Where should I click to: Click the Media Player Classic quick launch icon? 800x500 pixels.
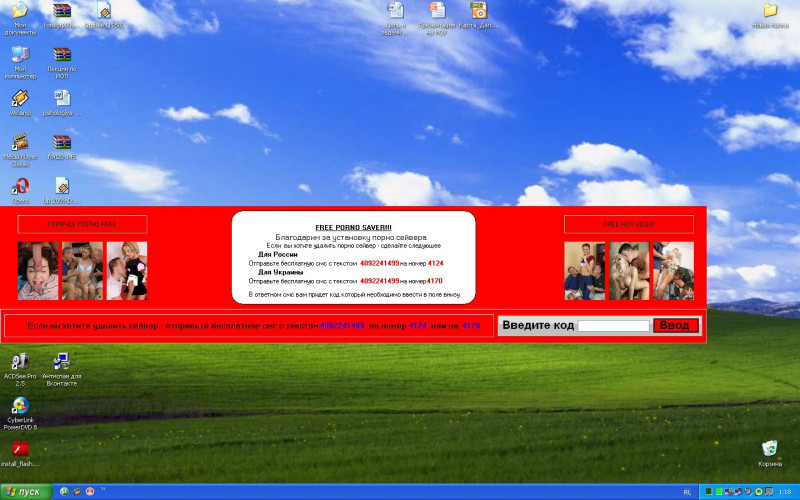pyautogui.click(x=77, y=492)
